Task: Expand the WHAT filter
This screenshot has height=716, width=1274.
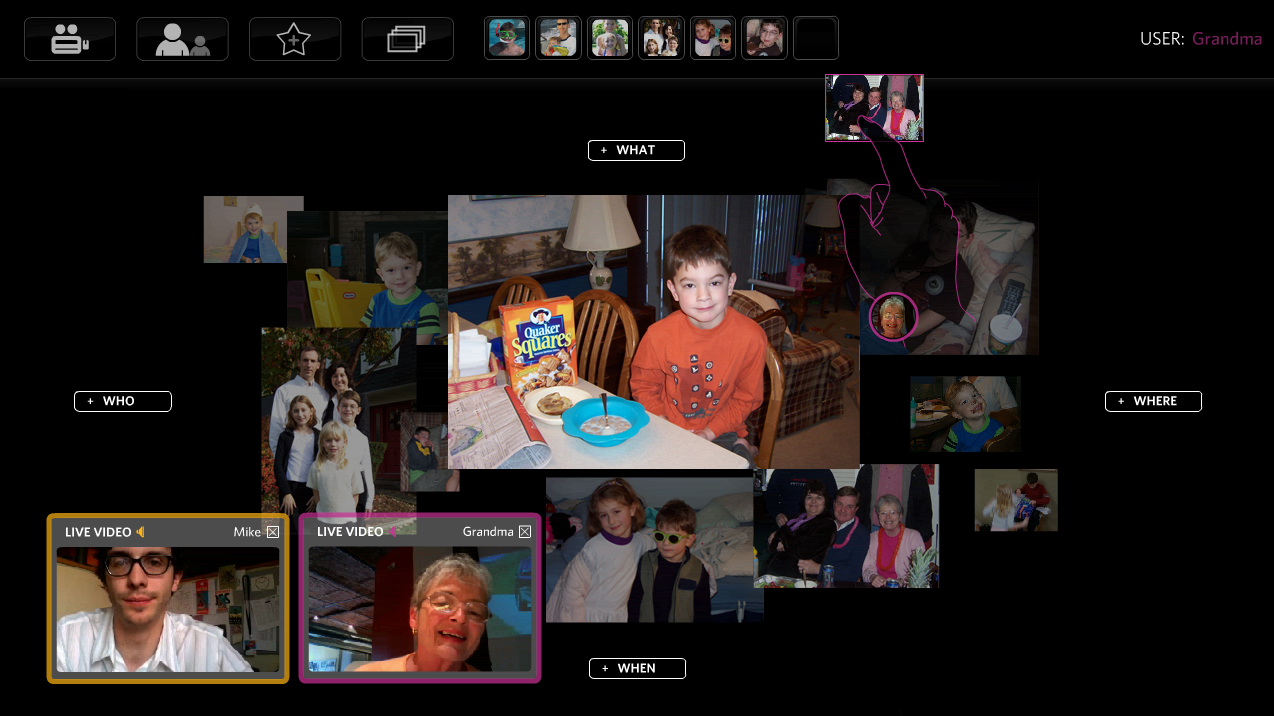Action: pos(636,150)
